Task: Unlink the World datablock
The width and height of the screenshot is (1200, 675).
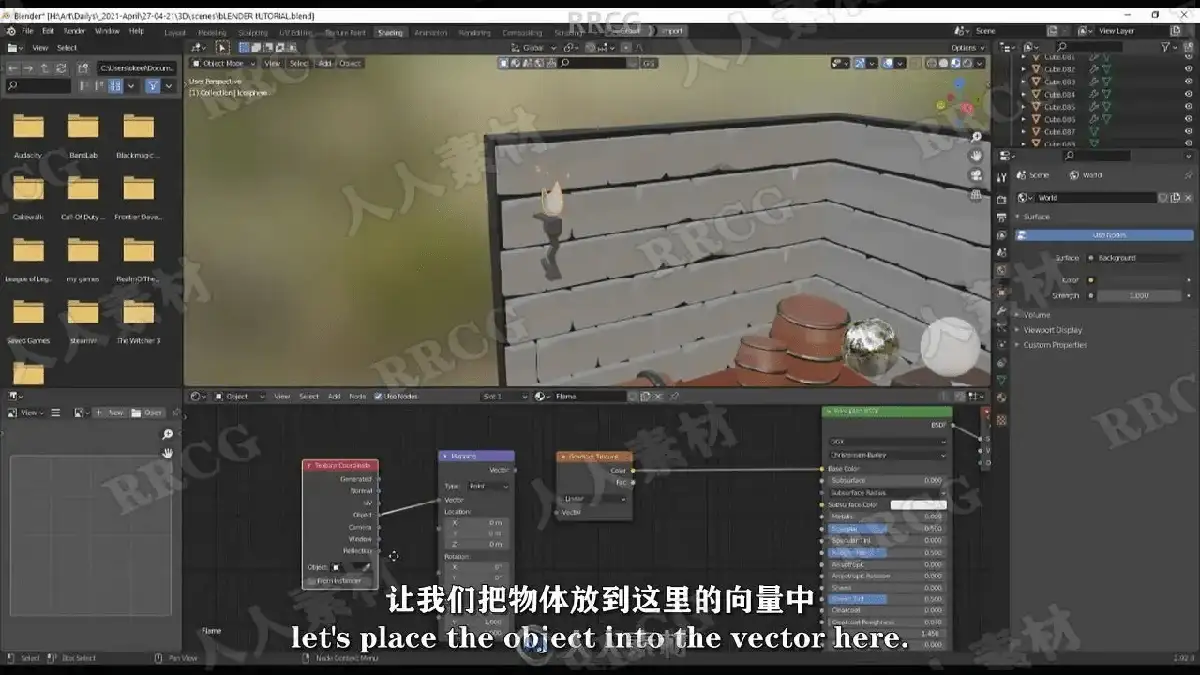Action: coord(1187,198)
